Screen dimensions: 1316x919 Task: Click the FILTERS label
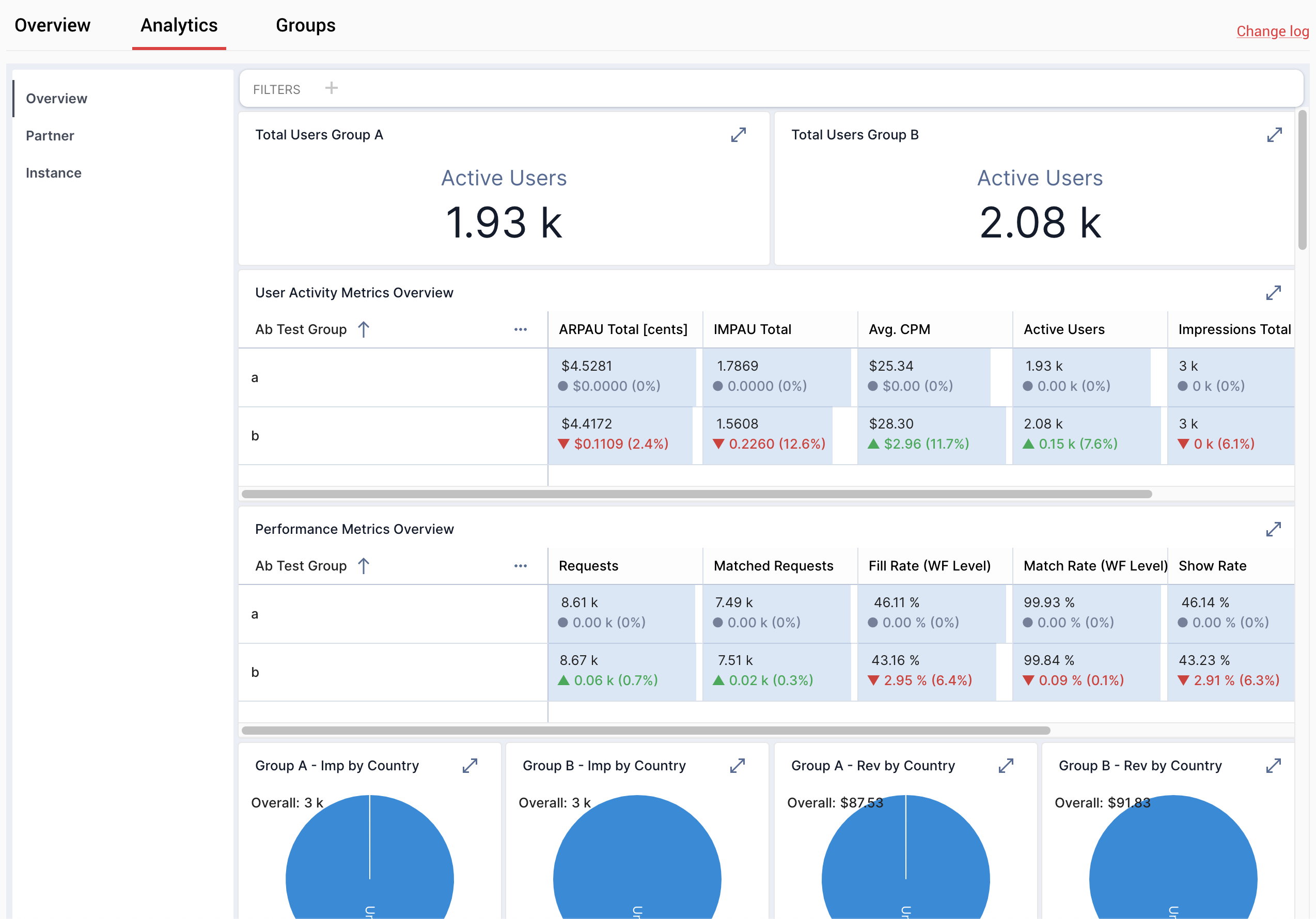click(x=276, y=89)
